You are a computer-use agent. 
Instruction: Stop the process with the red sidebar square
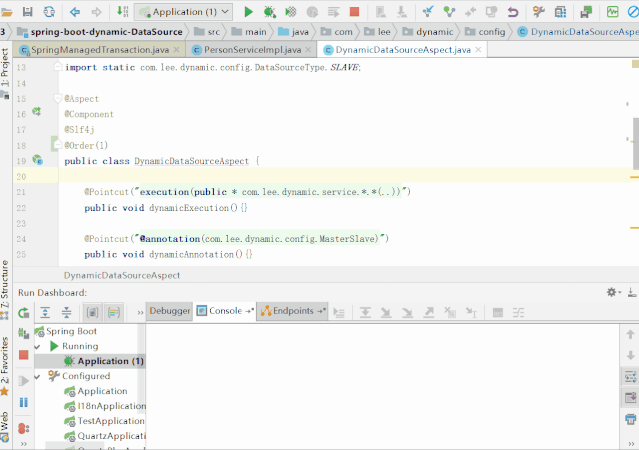(x=24, y=355)
